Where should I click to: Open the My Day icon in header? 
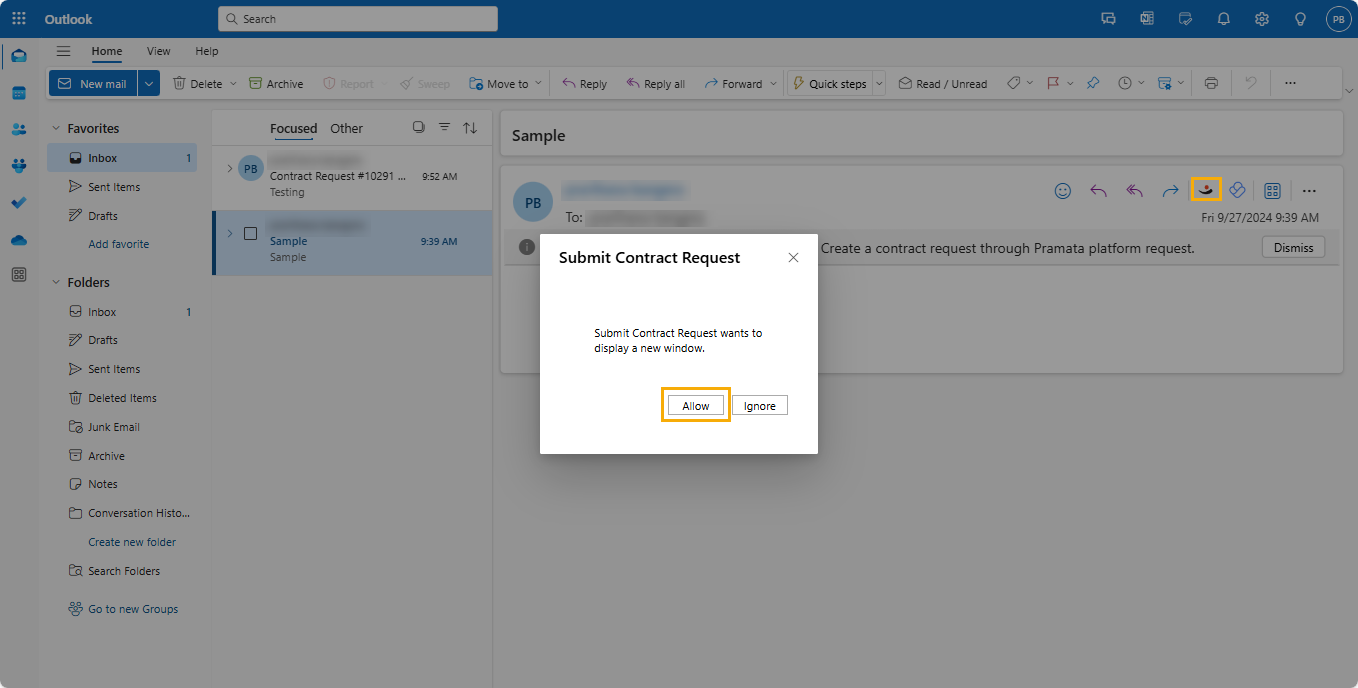(1186, 19)
